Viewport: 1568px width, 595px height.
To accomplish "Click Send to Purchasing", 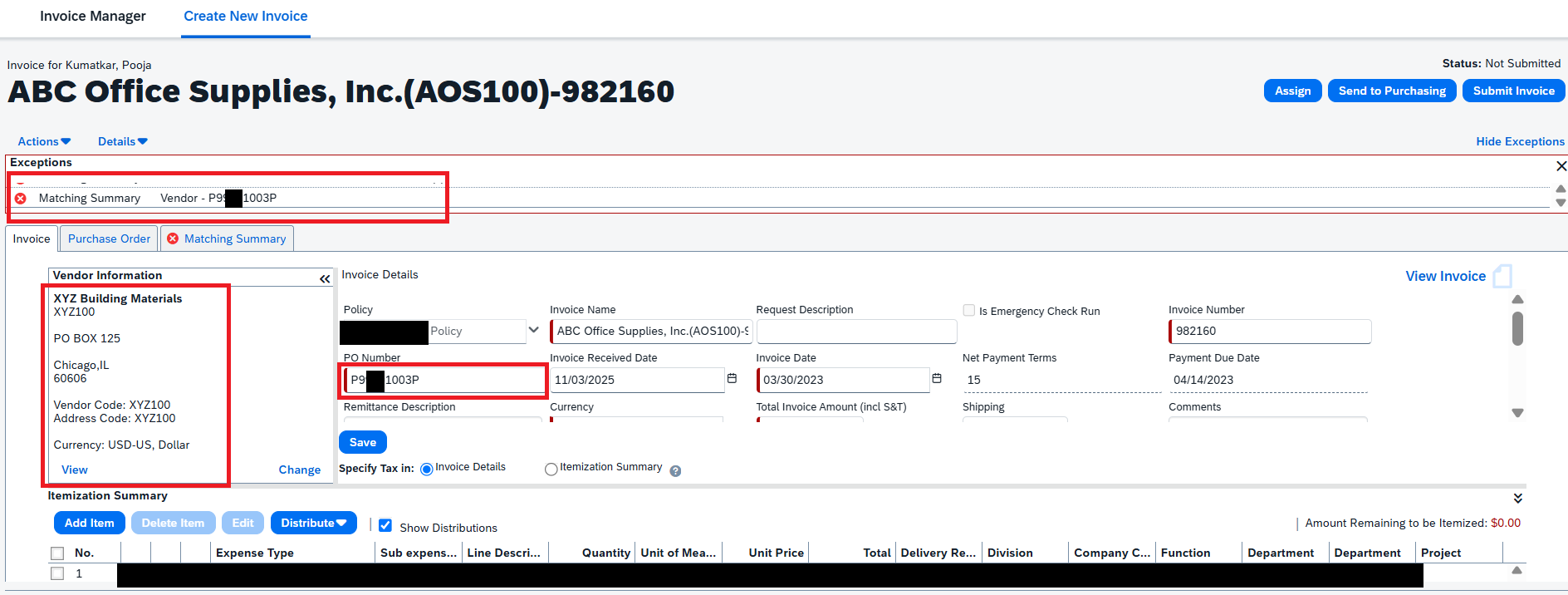I will (1392, 91).
